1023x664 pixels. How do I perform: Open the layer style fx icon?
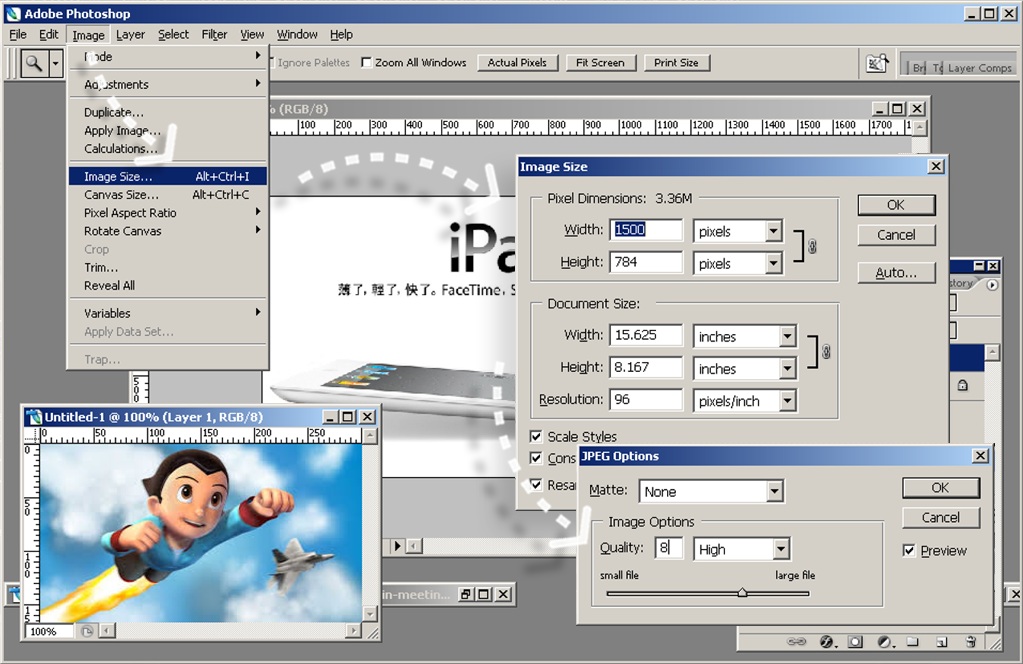pos(827,642)
